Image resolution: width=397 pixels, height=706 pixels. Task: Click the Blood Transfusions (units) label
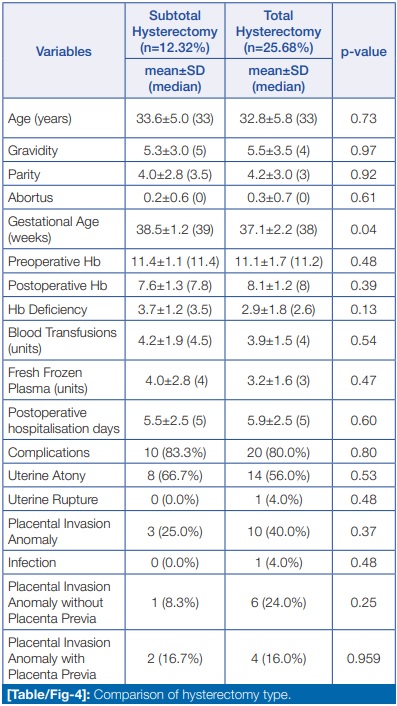(x=62, y=340)
